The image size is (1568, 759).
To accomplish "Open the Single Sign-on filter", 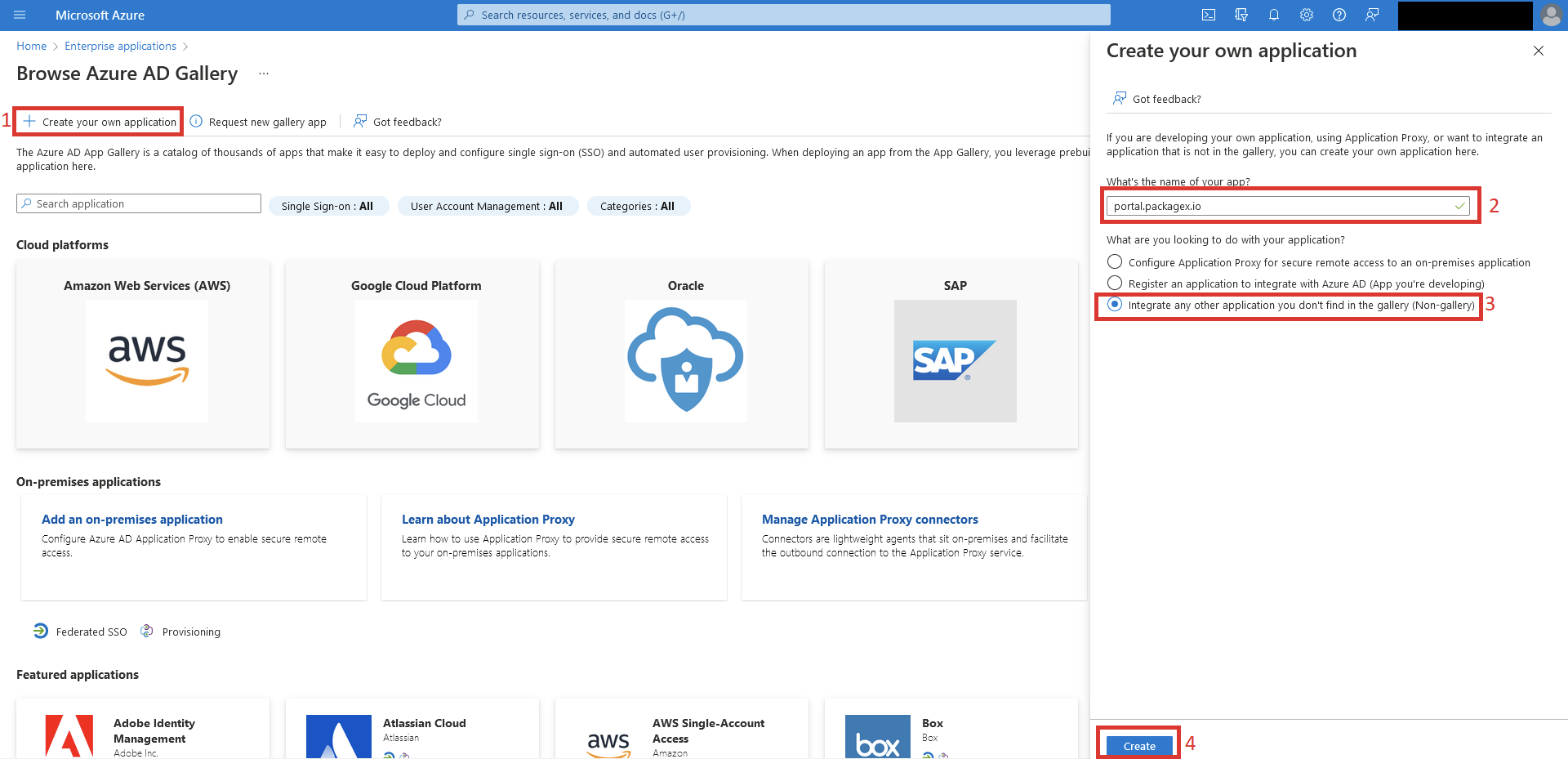I will (329, 206).
